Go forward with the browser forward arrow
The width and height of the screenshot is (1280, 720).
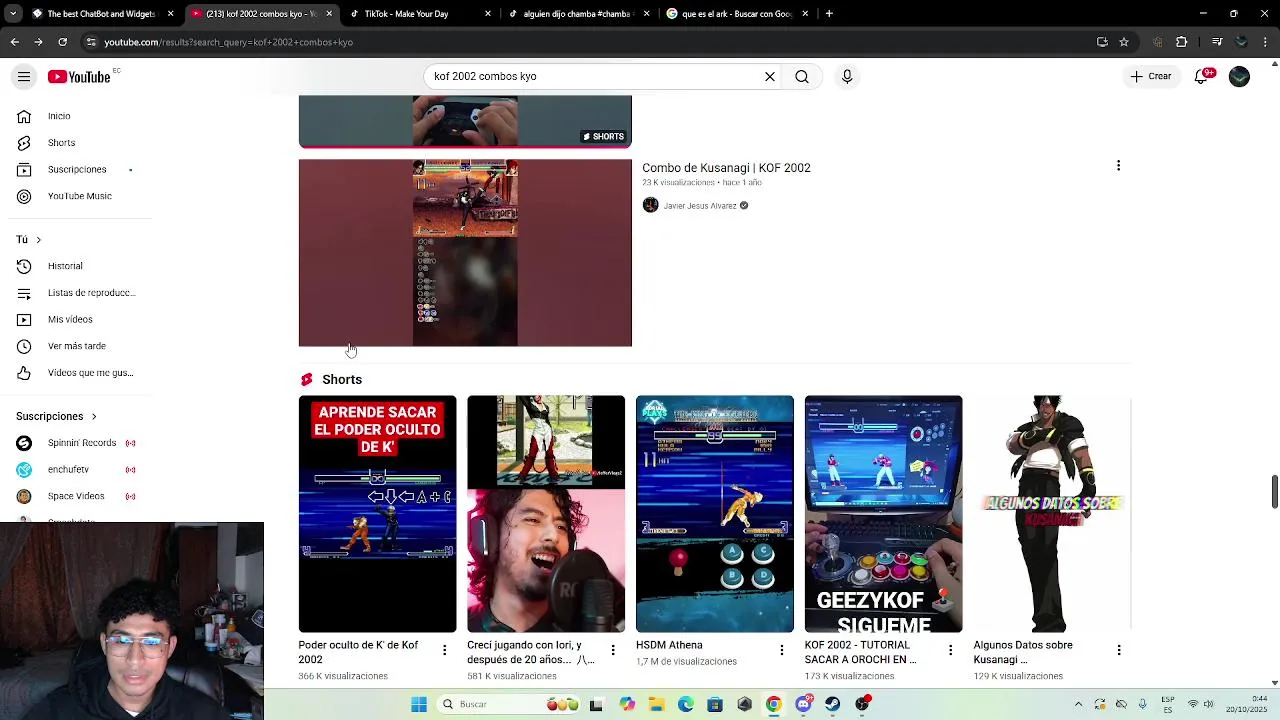pyautogui.click(x=38, y=42)
